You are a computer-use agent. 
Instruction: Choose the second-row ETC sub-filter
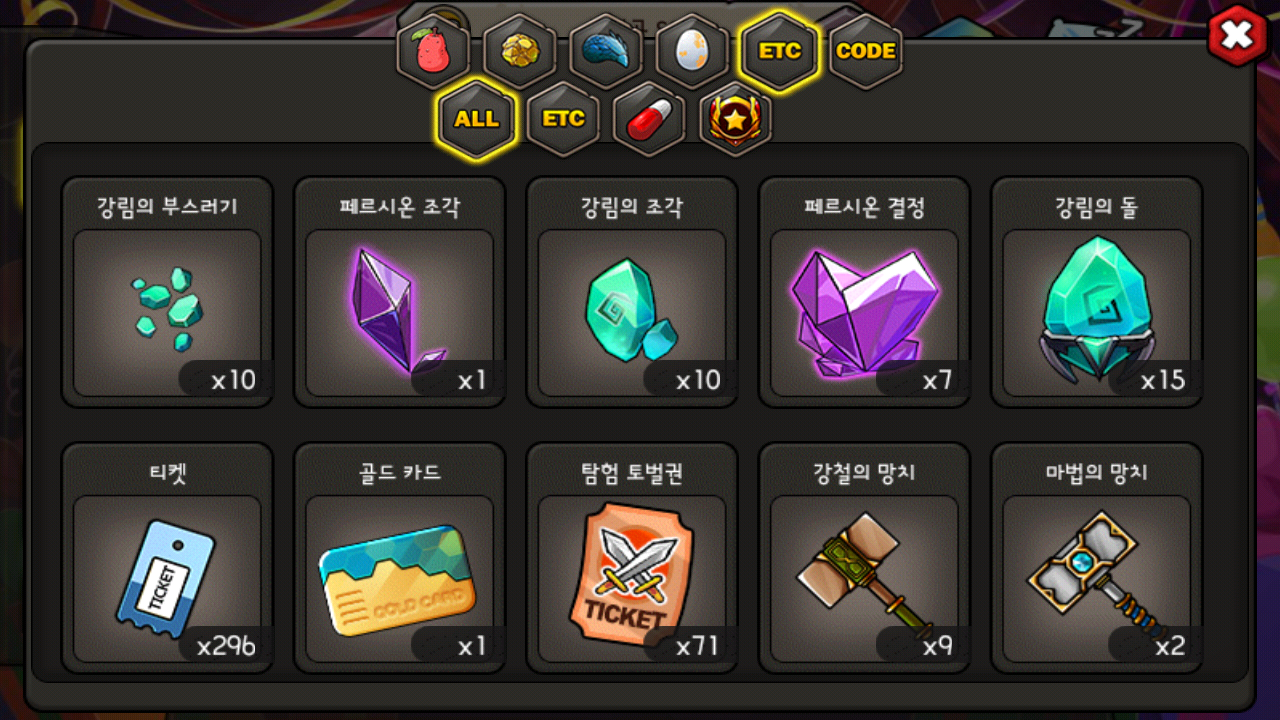[563, 120]
